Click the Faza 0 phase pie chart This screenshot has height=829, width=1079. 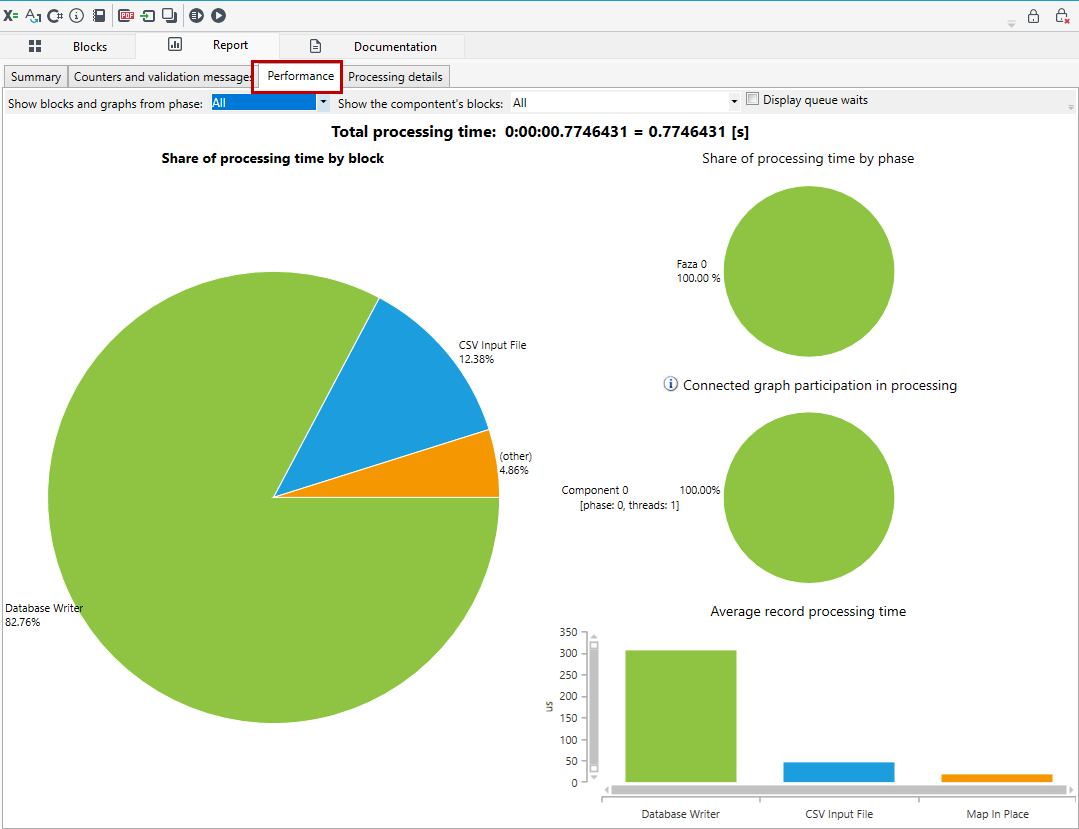[x=809, y=271]
